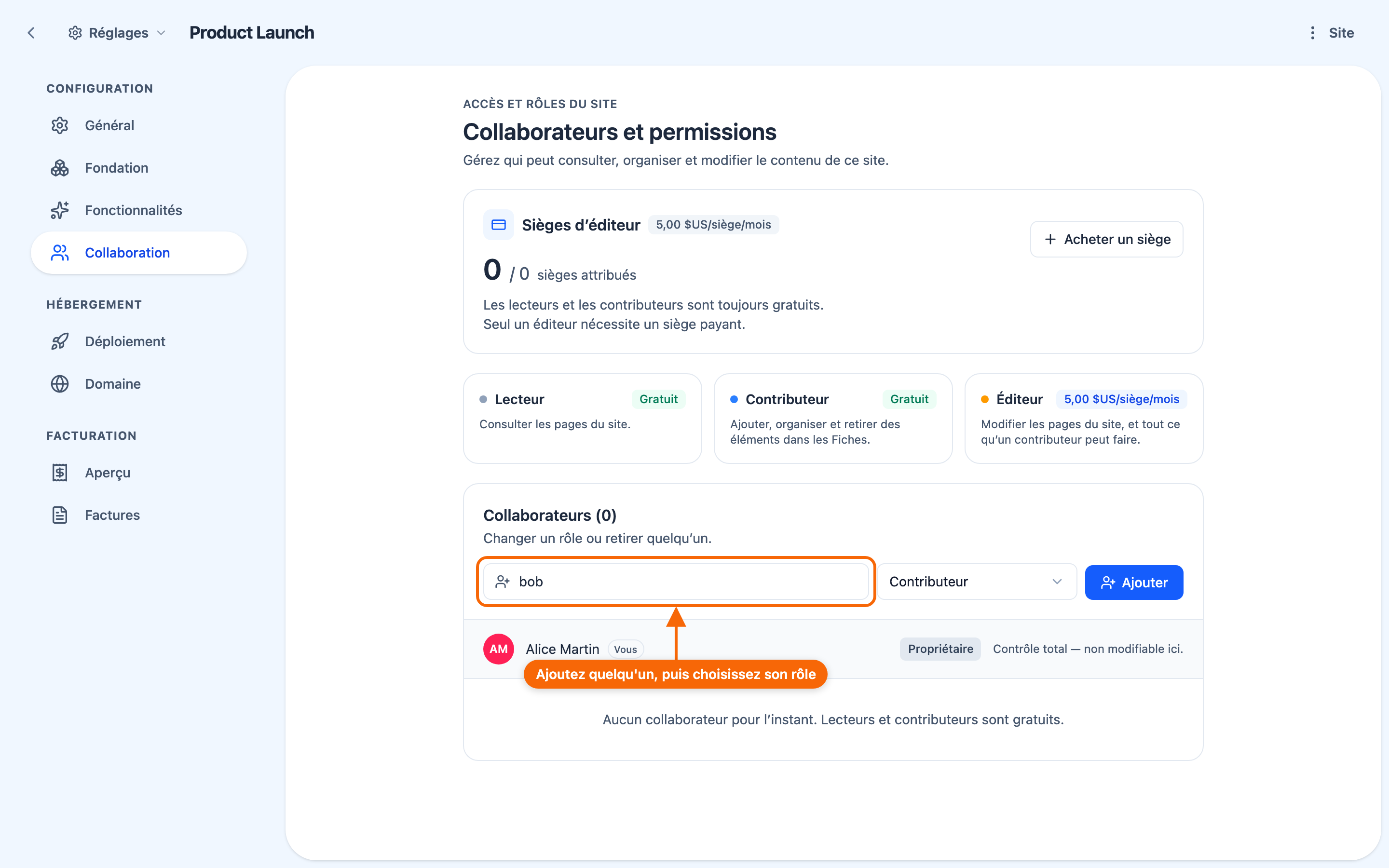Open the Déploiement hosting section

coord(139,341)
